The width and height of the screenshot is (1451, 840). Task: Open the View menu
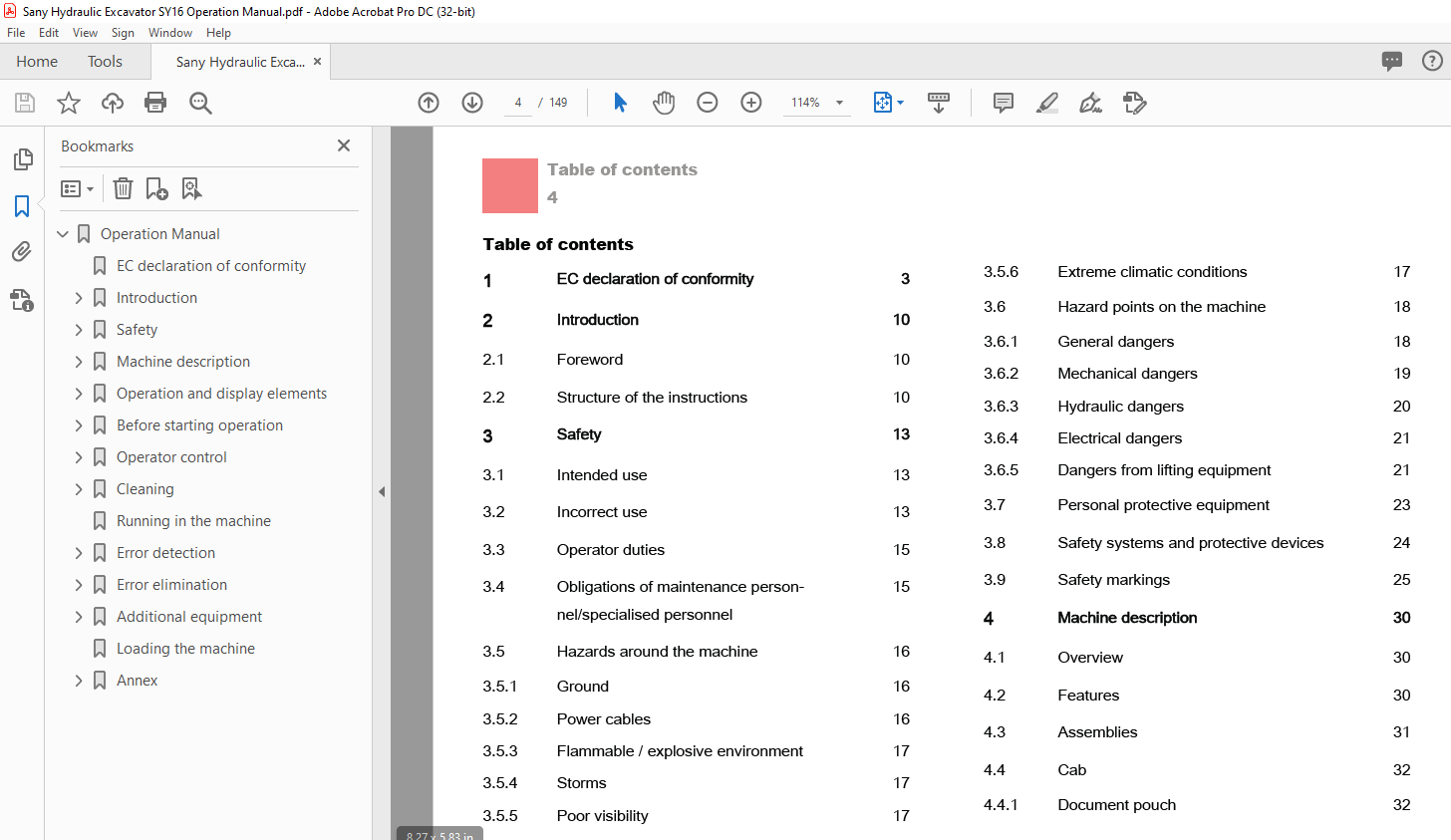coord(85,33)
